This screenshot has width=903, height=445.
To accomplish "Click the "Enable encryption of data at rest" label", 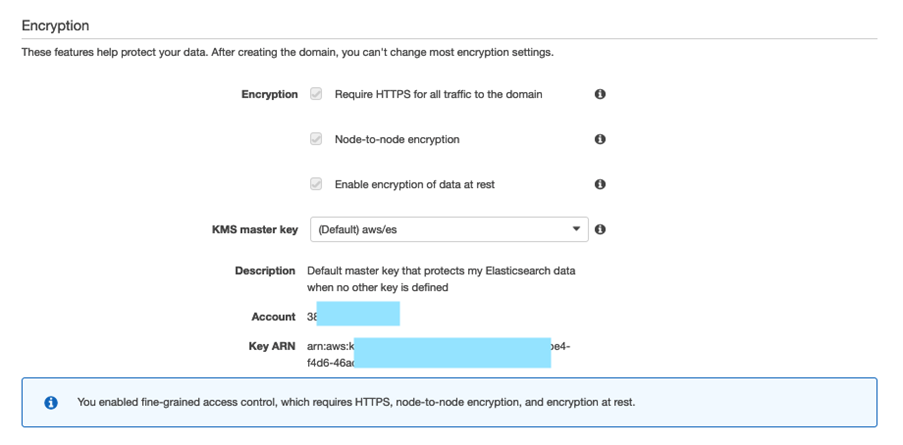I will (x=414, y=184).
